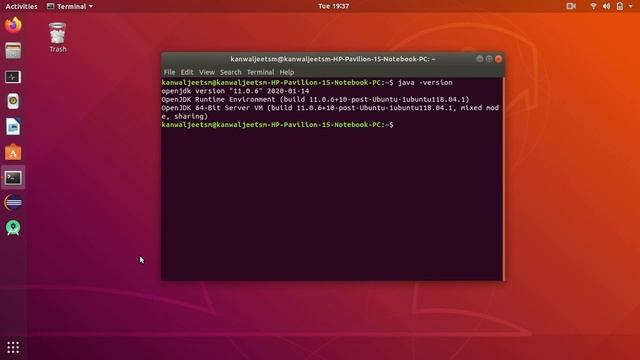Click the 'e, sharing)' output line

(x=184, y=116)
